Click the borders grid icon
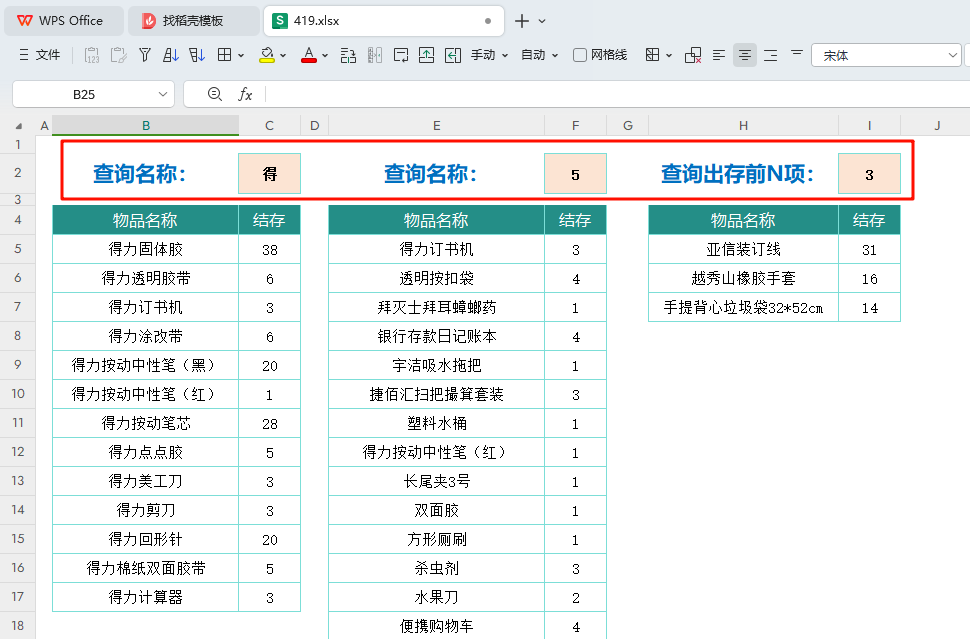 [x=225, y=55]
